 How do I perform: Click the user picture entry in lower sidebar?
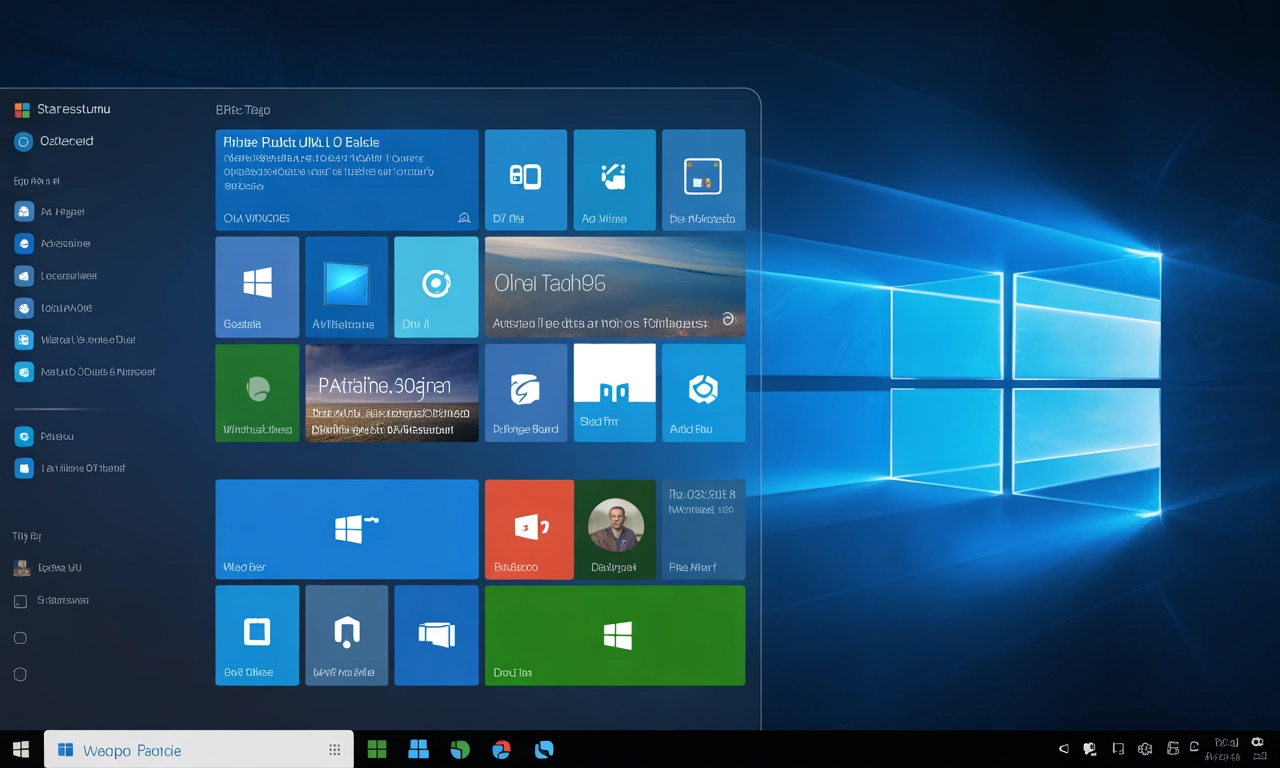pyautogui.click(x=47, y=568)
